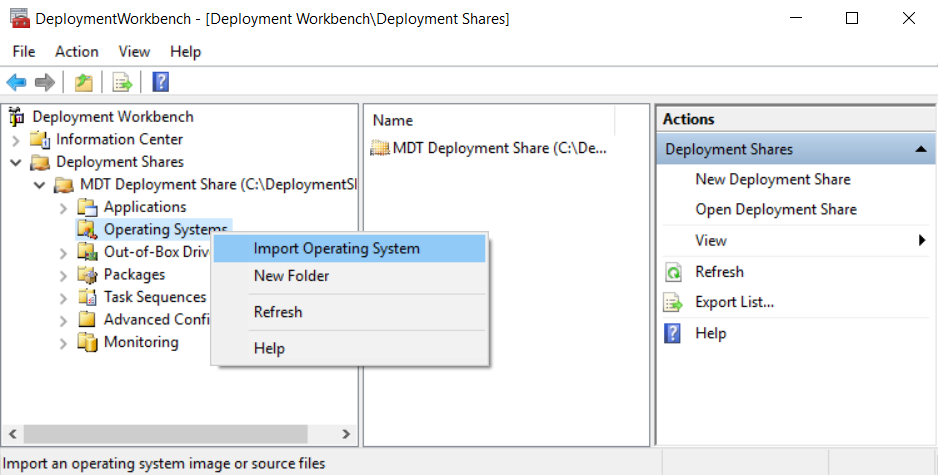Screen dimensions: 938x475
Task: Click the Forward arrow toolbar icon
Action: (x=45, y=82)
